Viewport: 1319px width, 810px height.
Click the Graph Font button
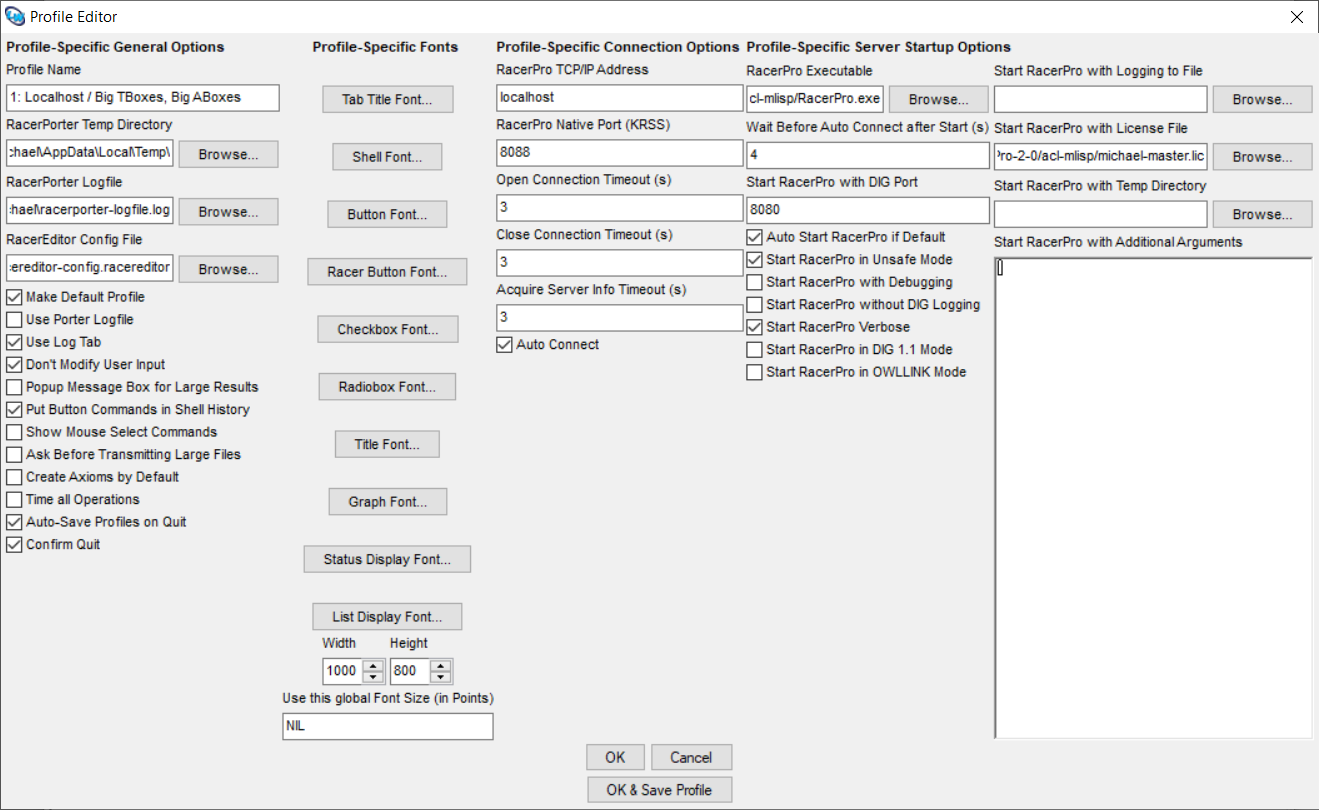pos(388,502)
